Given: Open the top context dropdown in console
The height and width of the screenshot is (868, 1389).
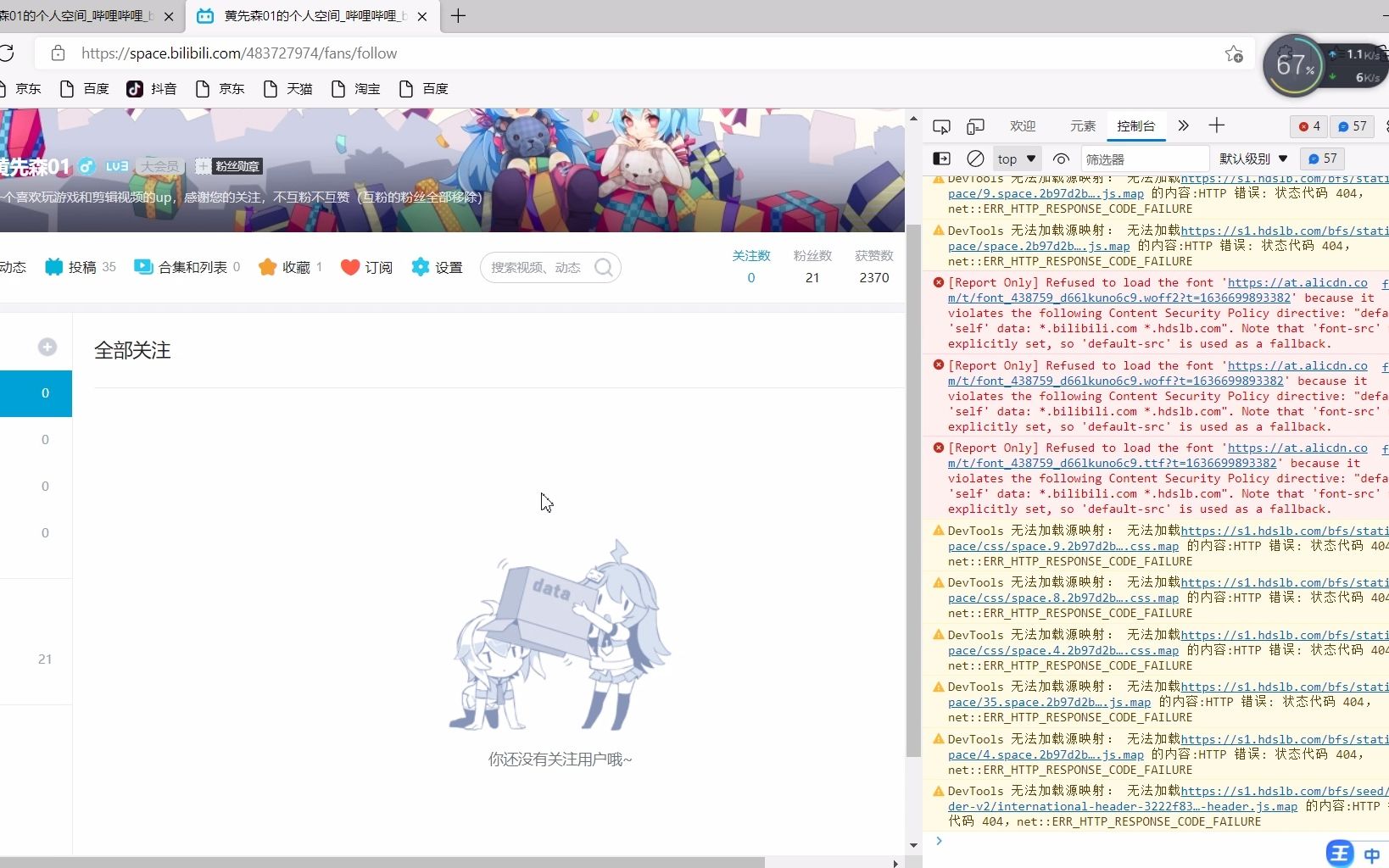Looking at the screenshot, I should pyautogui.click(x=1017, y=159).
